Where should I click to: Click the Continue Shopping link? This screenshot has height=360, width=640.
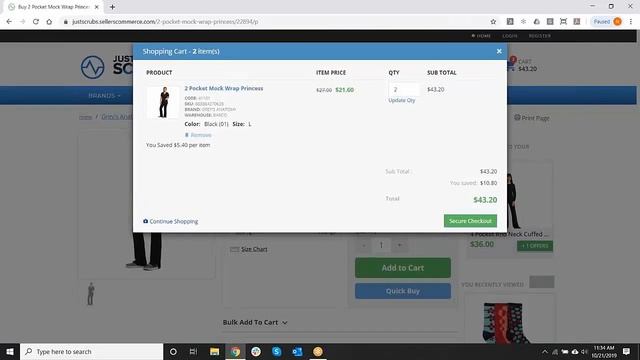(171, 221)
